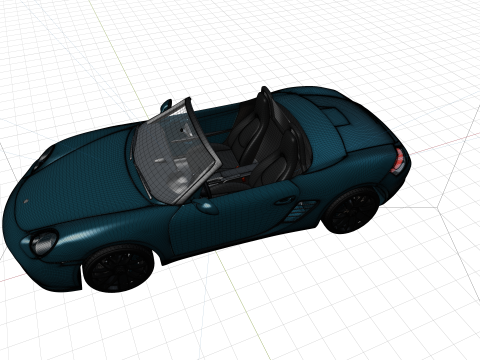Viewport: 480px width, 360px height.
Task: Click the small emblem on the hood
Action: click(26, 201)
